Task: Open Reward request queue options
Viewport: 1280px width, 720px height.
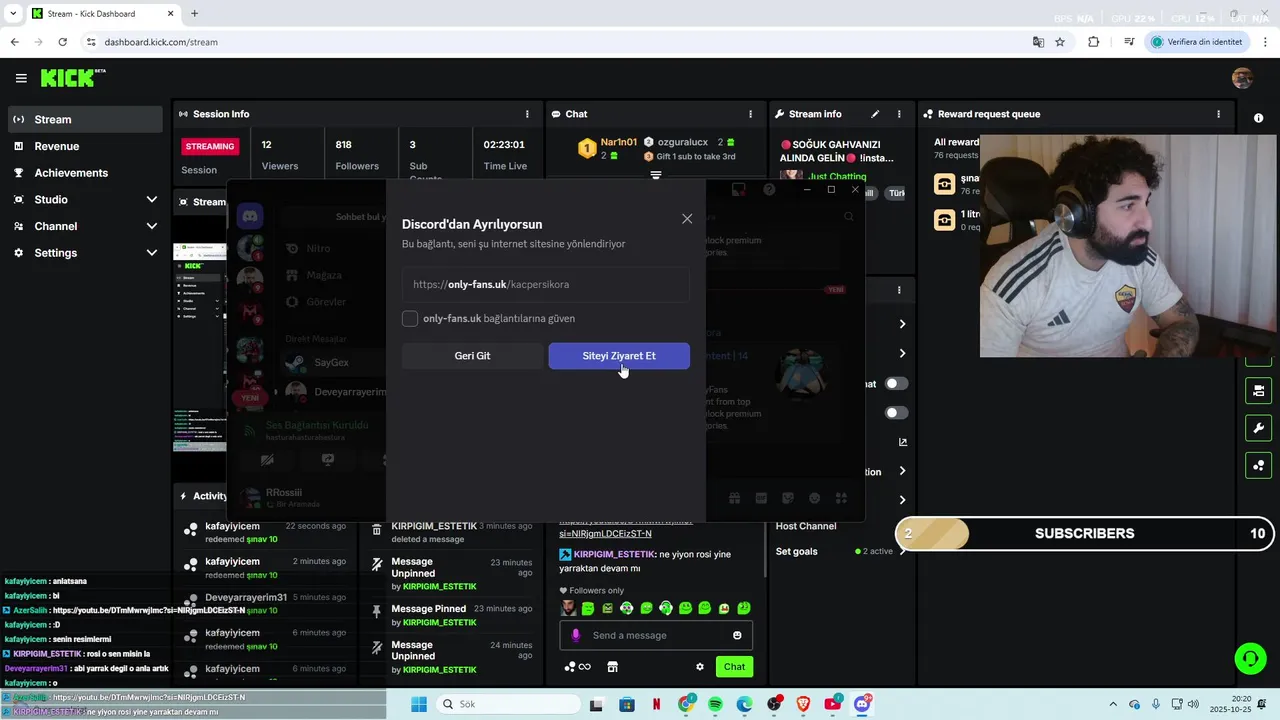Action: [1218, 114]
